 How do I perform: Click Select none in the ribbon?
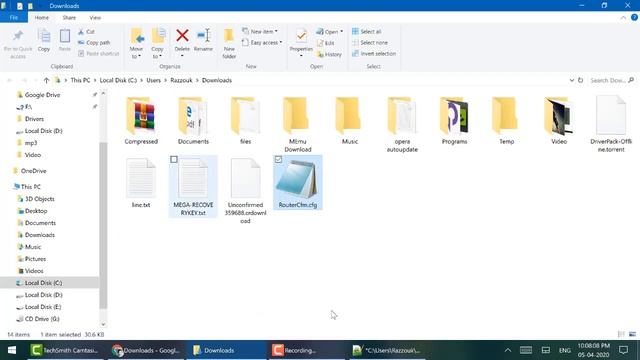coord(370,42)
